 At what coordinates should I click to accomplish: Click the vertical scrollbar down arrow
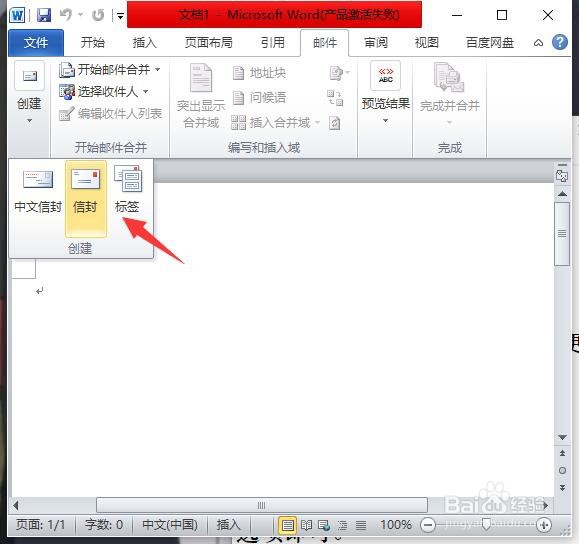pyautogui.click(x=562, y=437)
